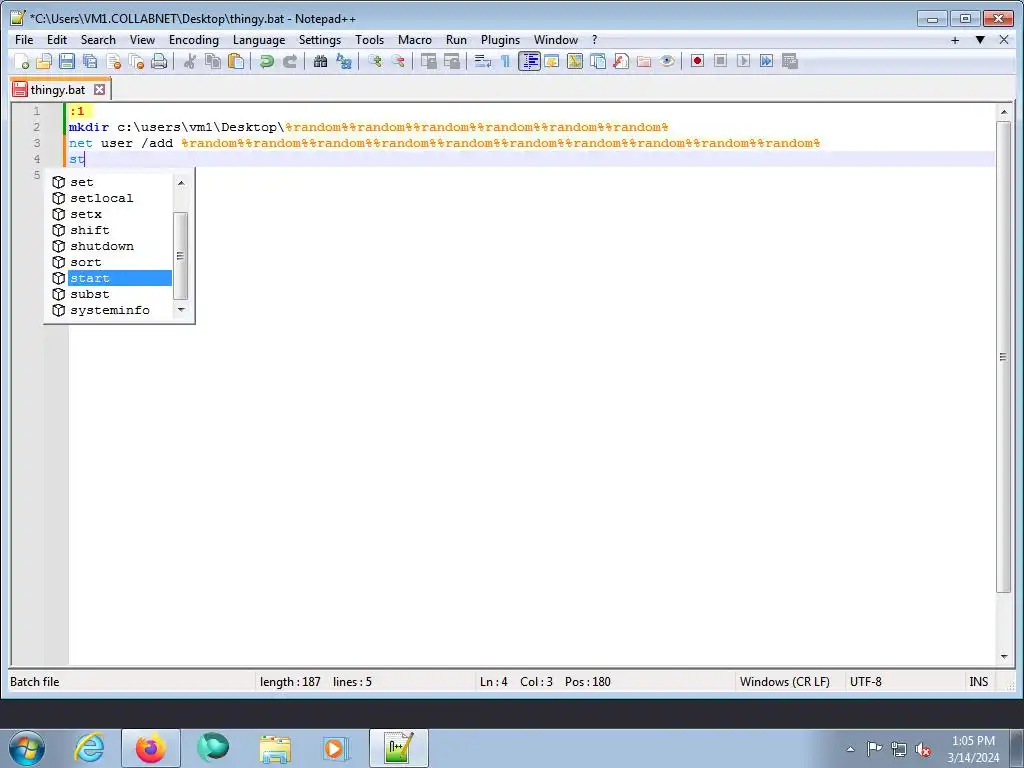Start macro recording with the red dot
The width and height of the screenshot is (1024, 768).
pyautogui.click(x=697, y=61)
